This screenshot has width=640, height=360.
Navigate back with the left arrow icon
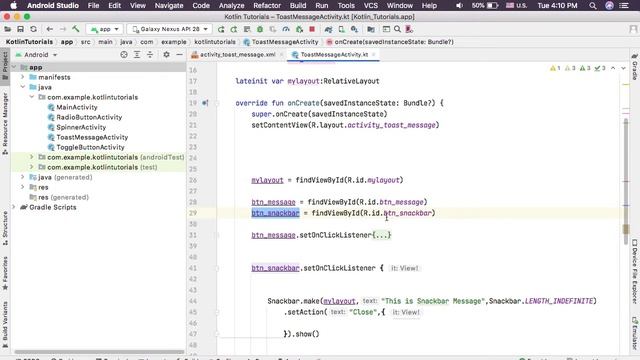click(49, 29)
